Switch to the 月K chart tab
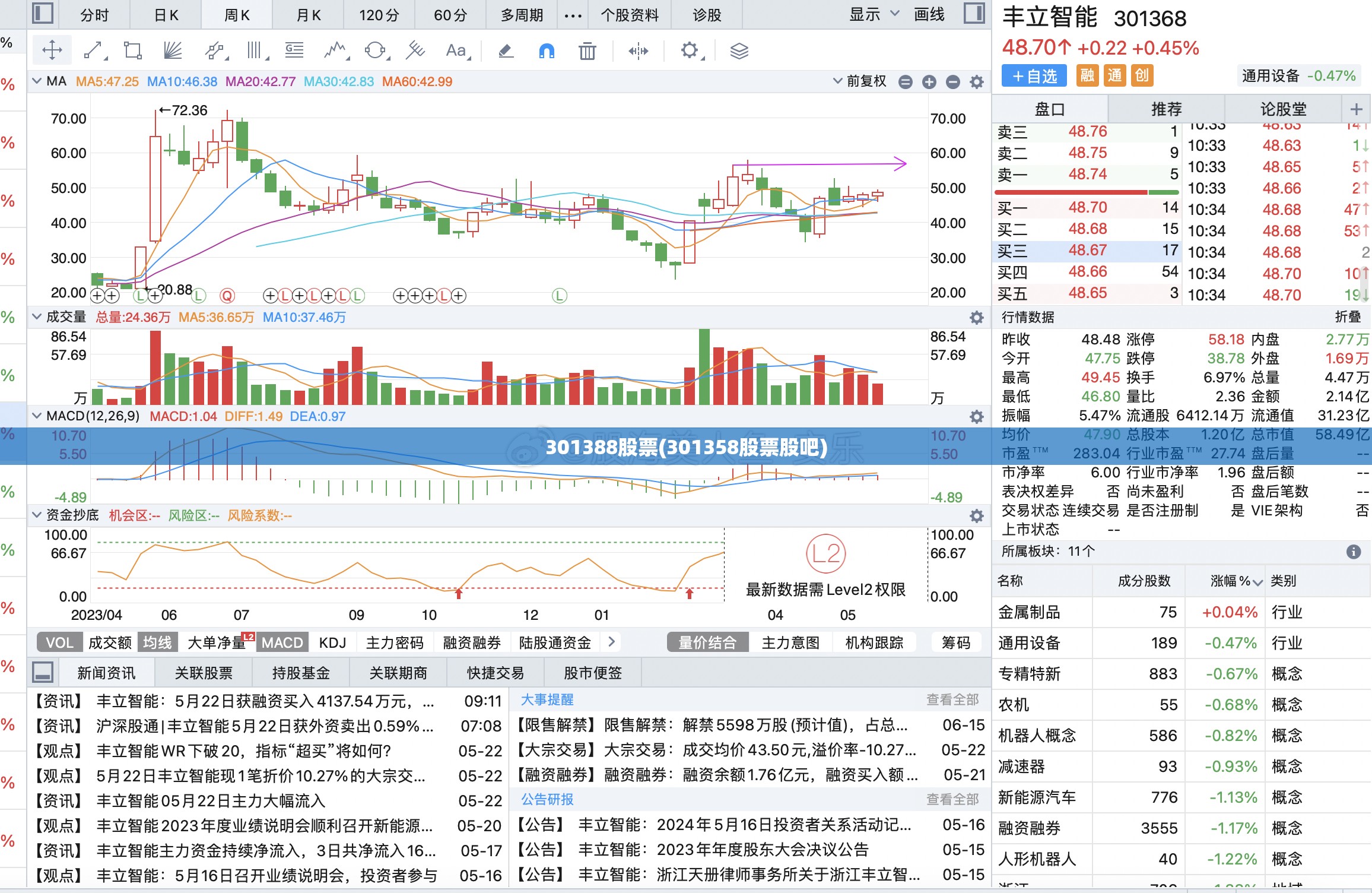 309,15
